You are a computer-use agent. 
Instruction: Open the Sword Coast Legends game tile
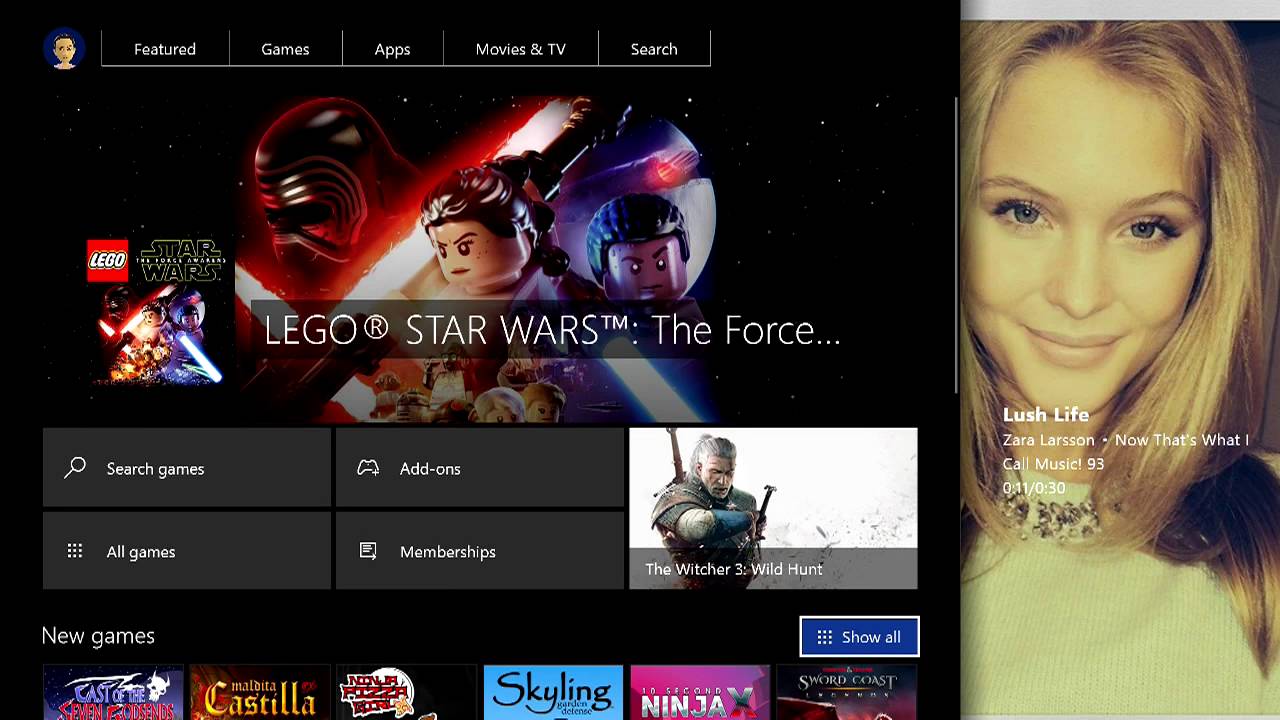[x=846, y=692]
